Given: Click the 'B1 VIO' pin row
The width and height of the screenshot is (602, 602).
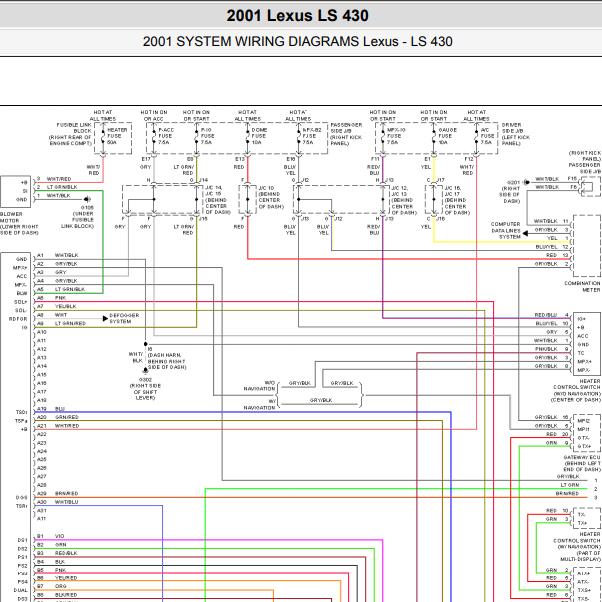Looking at the screenshot, I should click(51, 536).
